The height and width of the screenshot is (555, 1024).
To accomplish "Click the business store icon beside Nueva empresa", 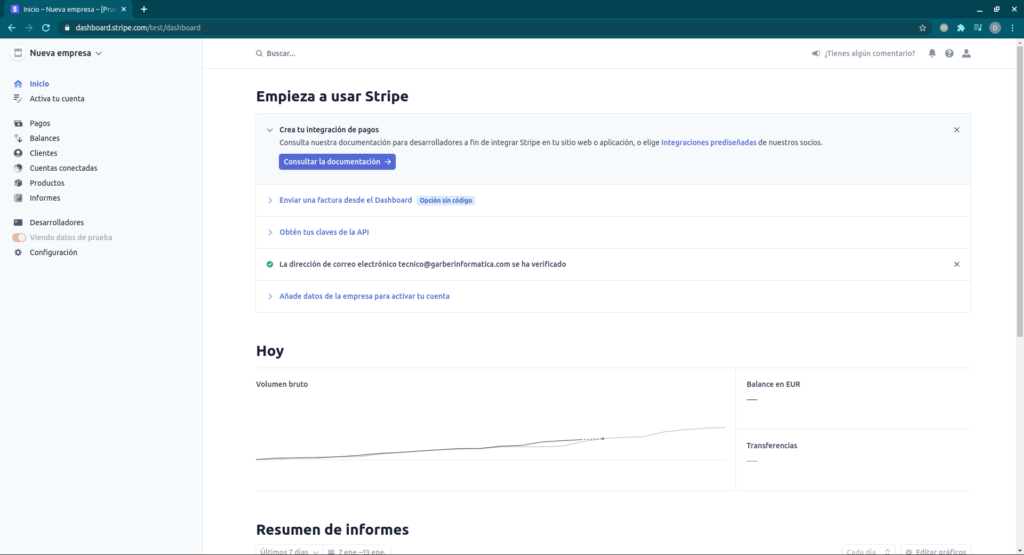I will click(18, 53).
